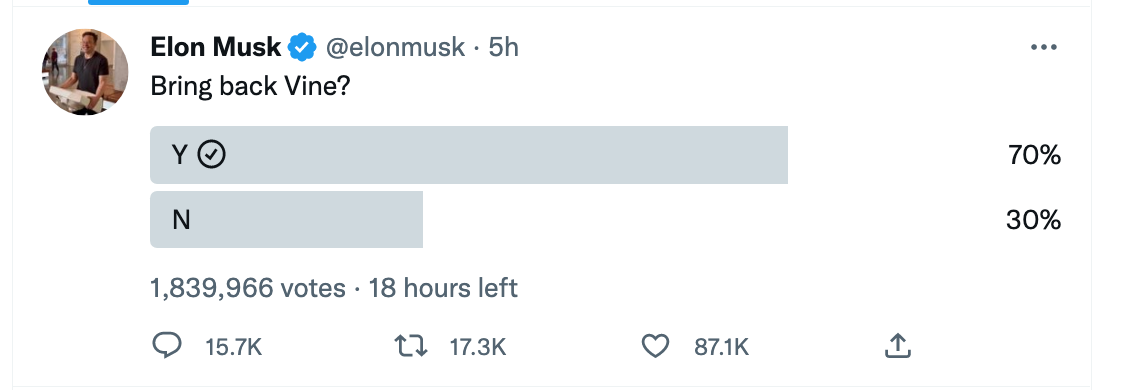Select the Y poll option bar
The image size is (1132, 390).
coord(469,155)
